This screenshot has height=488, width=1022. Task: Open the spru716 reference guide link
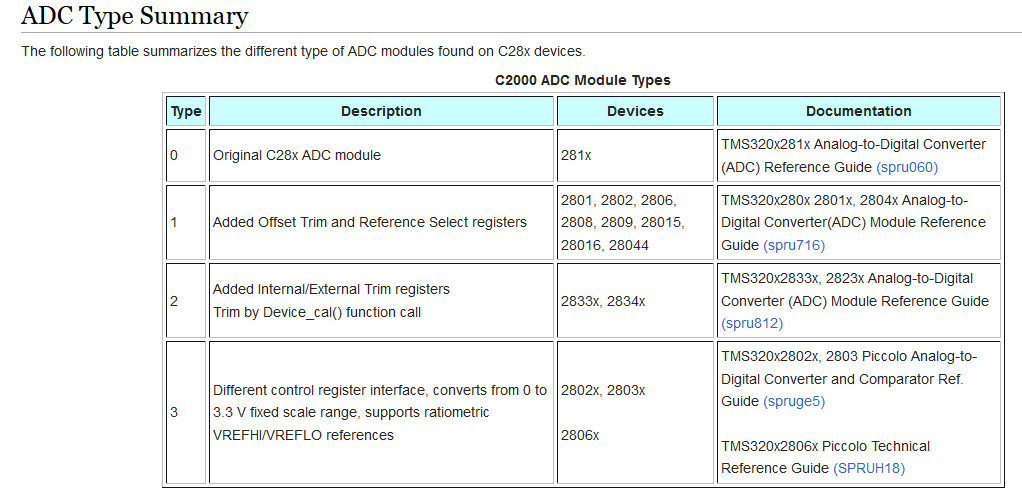[x=794, y=245]
